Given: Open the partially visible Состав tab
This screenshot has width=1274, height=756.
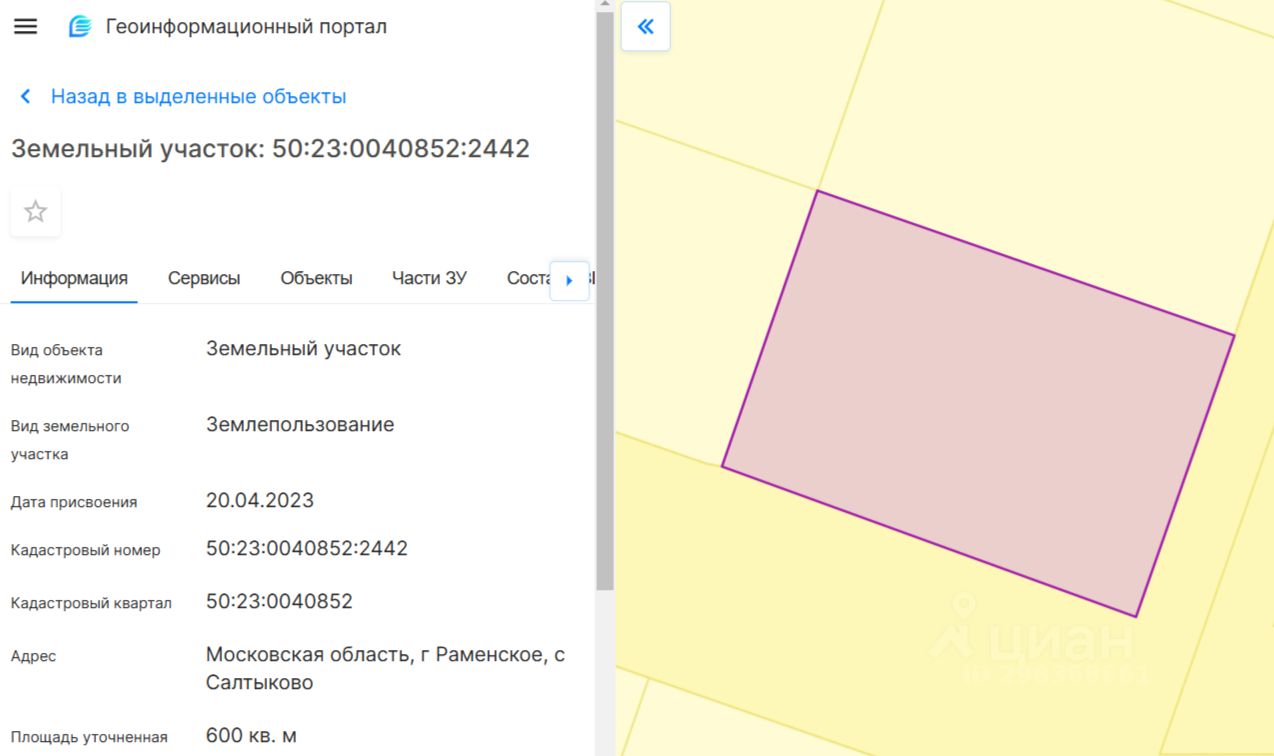Looking at the screenshot, I should pyautogui.click(x=527, y=279).
